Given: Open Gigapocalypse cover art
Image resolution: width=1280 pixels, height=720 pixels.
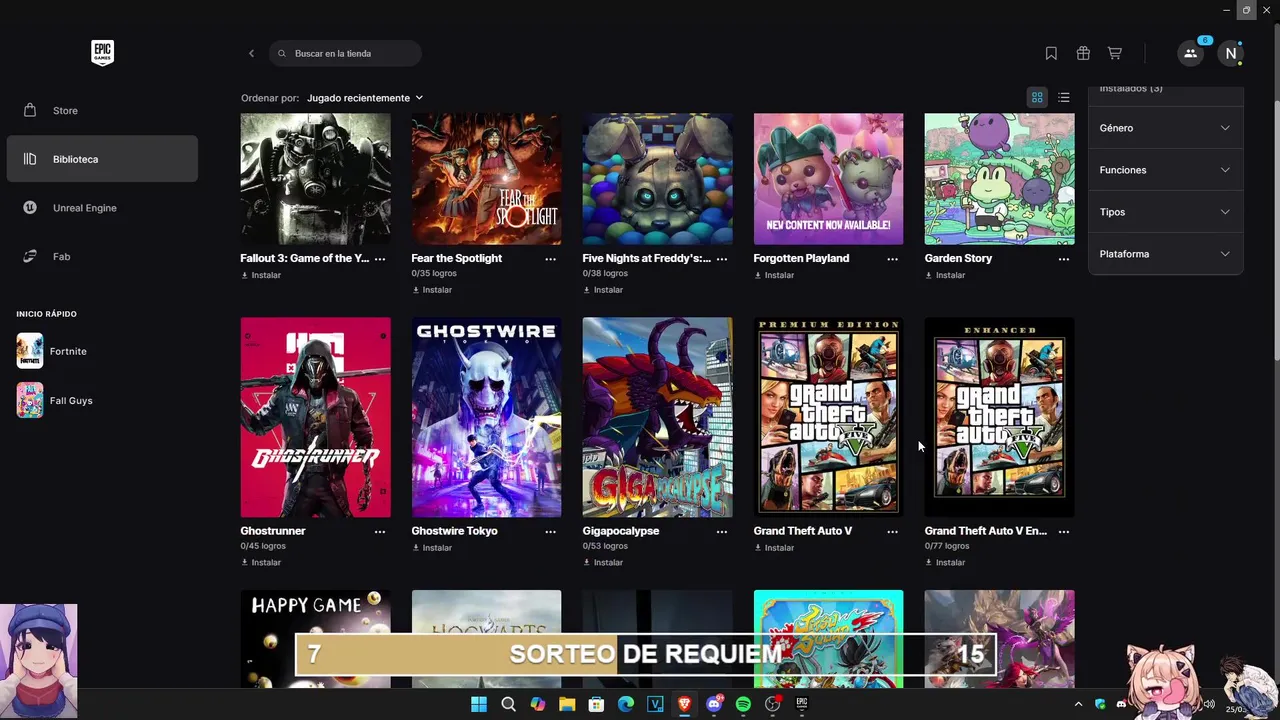Looking at the screenshot, I should 657,417.
